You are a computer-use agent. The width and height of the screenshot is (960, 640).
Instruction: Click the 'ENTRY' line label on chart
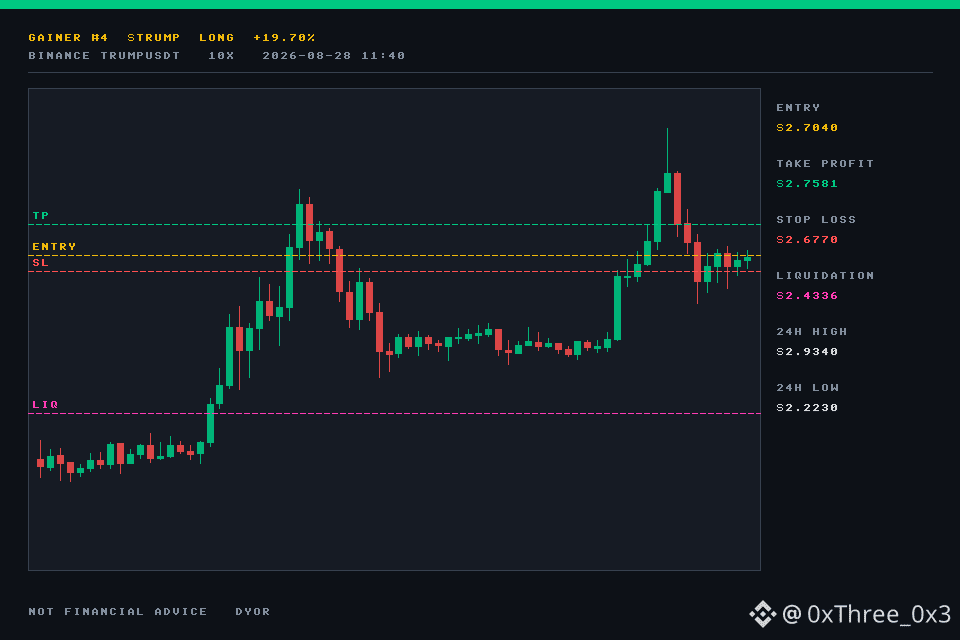[54, 247]
